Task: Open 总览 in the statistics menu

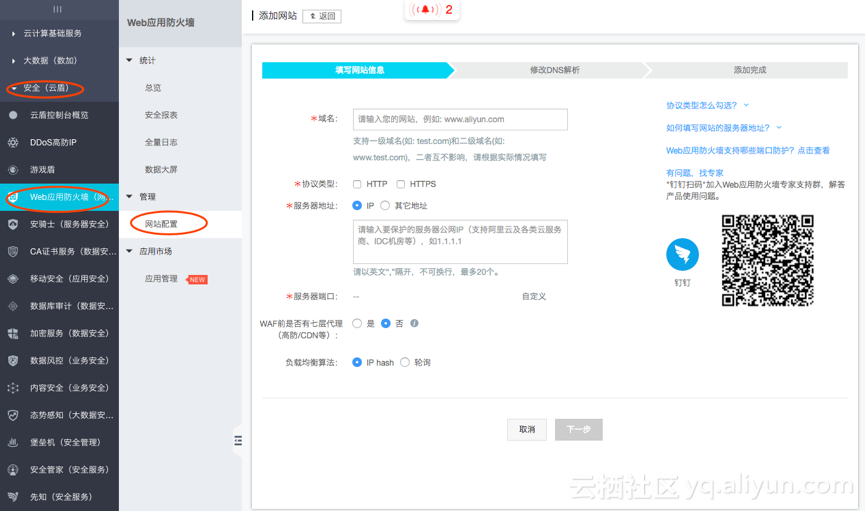Action: point(153,88)
